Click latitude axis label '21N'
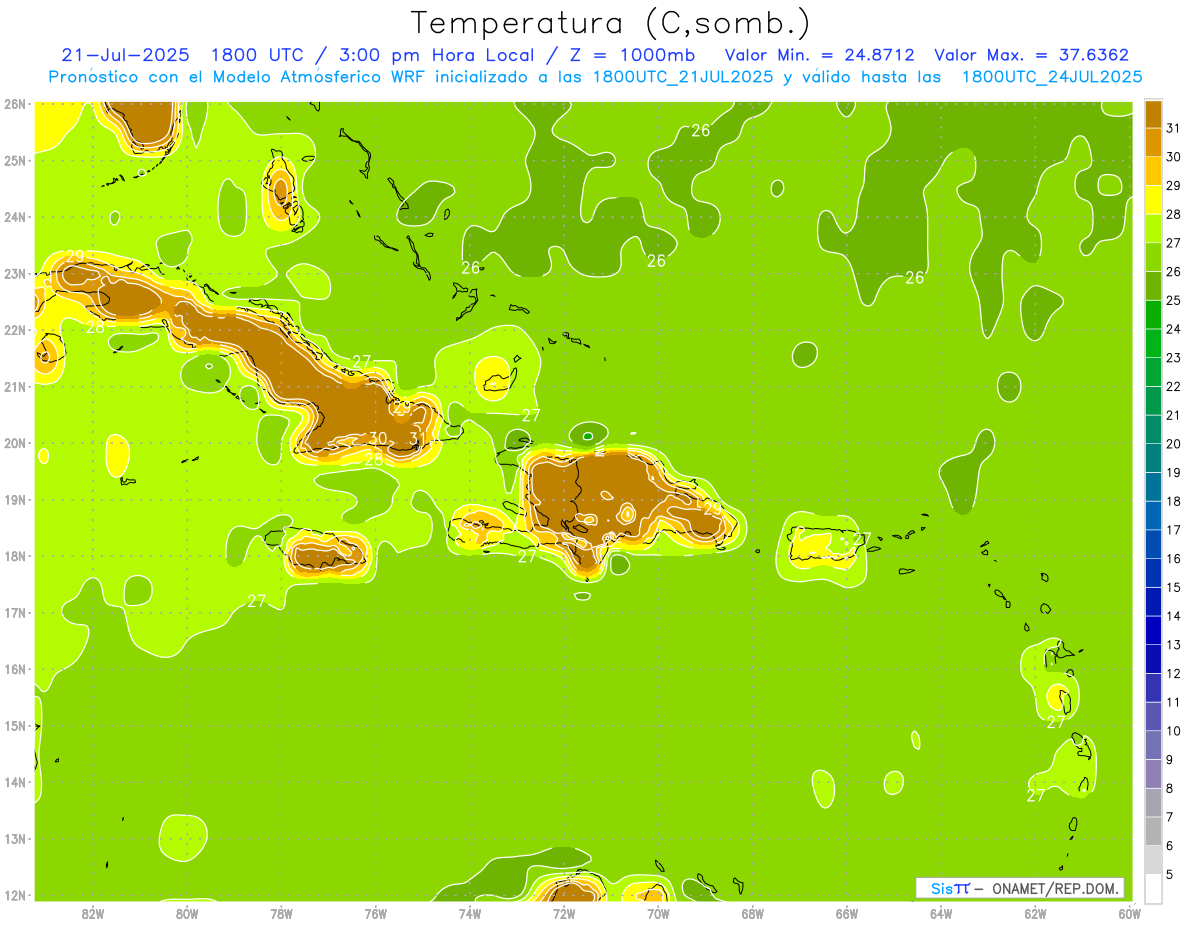This screenshot has height=927, width=1200. [14, 386]
